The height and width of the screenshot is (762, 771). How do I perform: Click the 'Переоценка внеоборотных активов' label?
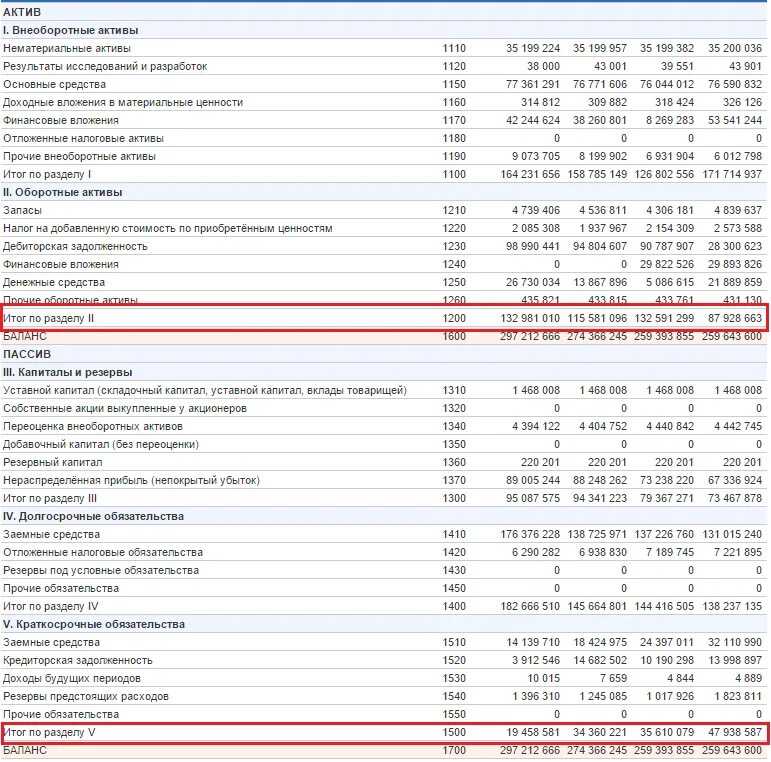pyautogui.click(x=93, y=426)
